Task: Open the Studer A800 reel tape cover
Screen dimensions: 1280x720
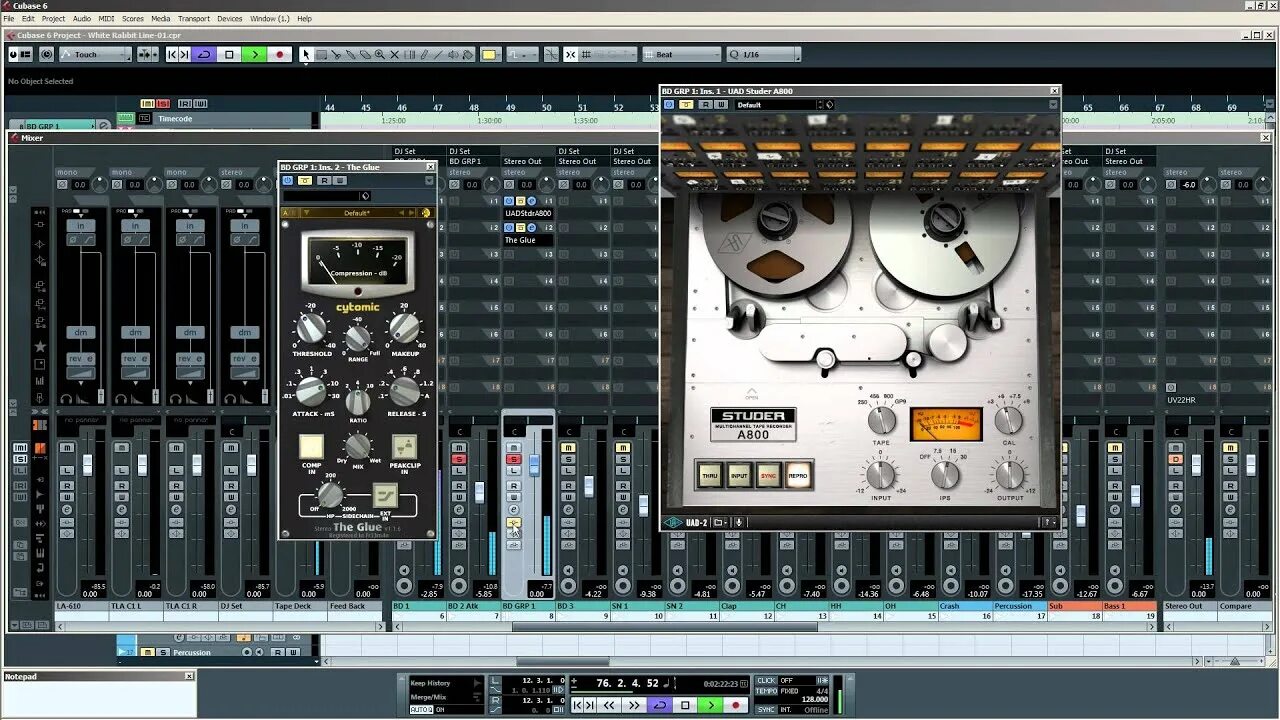Action: point(752,393)
